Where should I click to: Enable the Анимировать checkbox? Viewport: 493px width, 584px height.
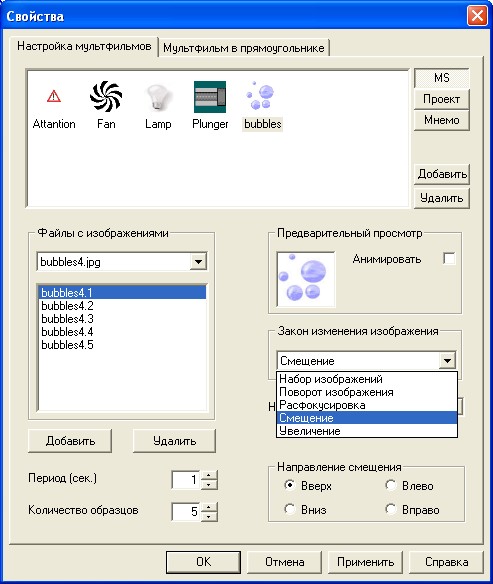click(x=449, y=258)
